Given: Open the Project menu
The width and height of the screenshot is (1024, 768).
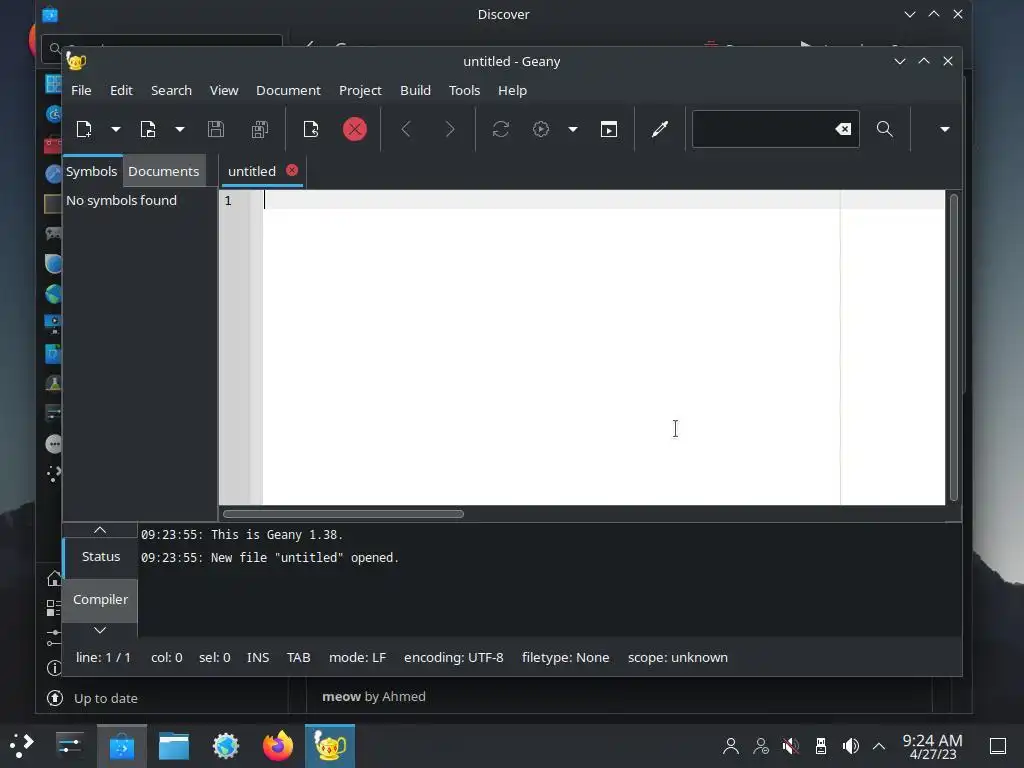Looking at the screenshot, I should click(x=360, y=90).
